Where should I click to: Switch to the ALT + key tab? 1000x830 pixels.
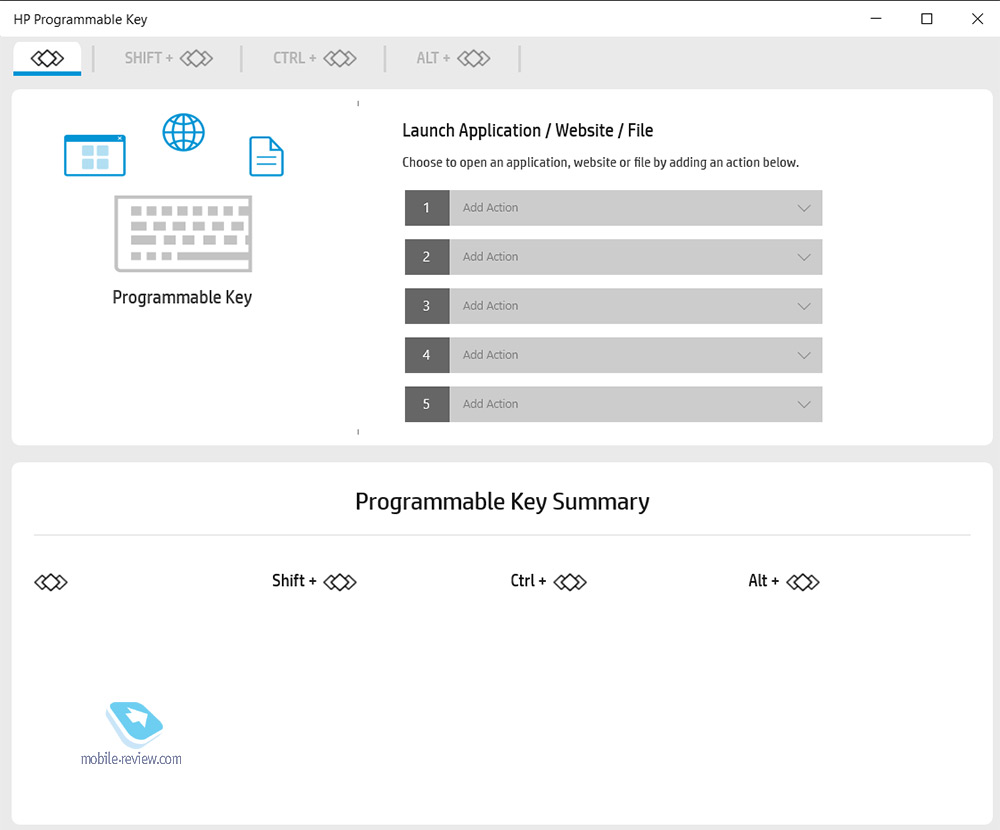(453, 59)
